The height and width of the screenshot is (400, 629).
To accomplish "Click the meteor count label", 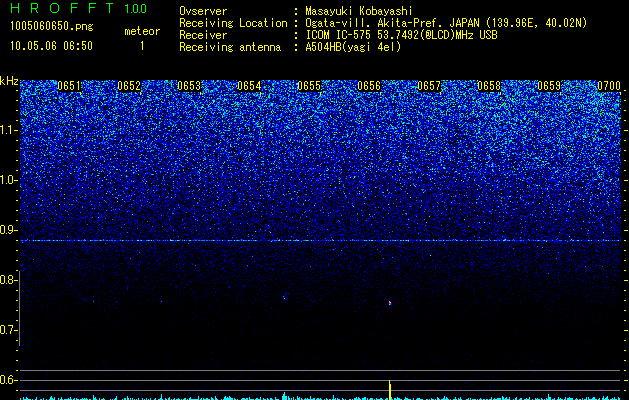I will (142, 31).
